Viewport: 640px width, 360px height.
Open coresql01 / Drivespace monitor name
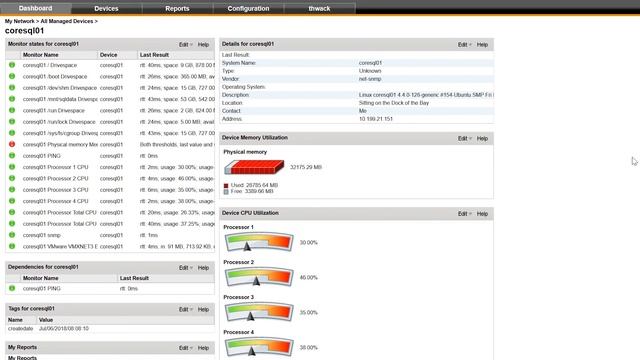pos(50,65)
